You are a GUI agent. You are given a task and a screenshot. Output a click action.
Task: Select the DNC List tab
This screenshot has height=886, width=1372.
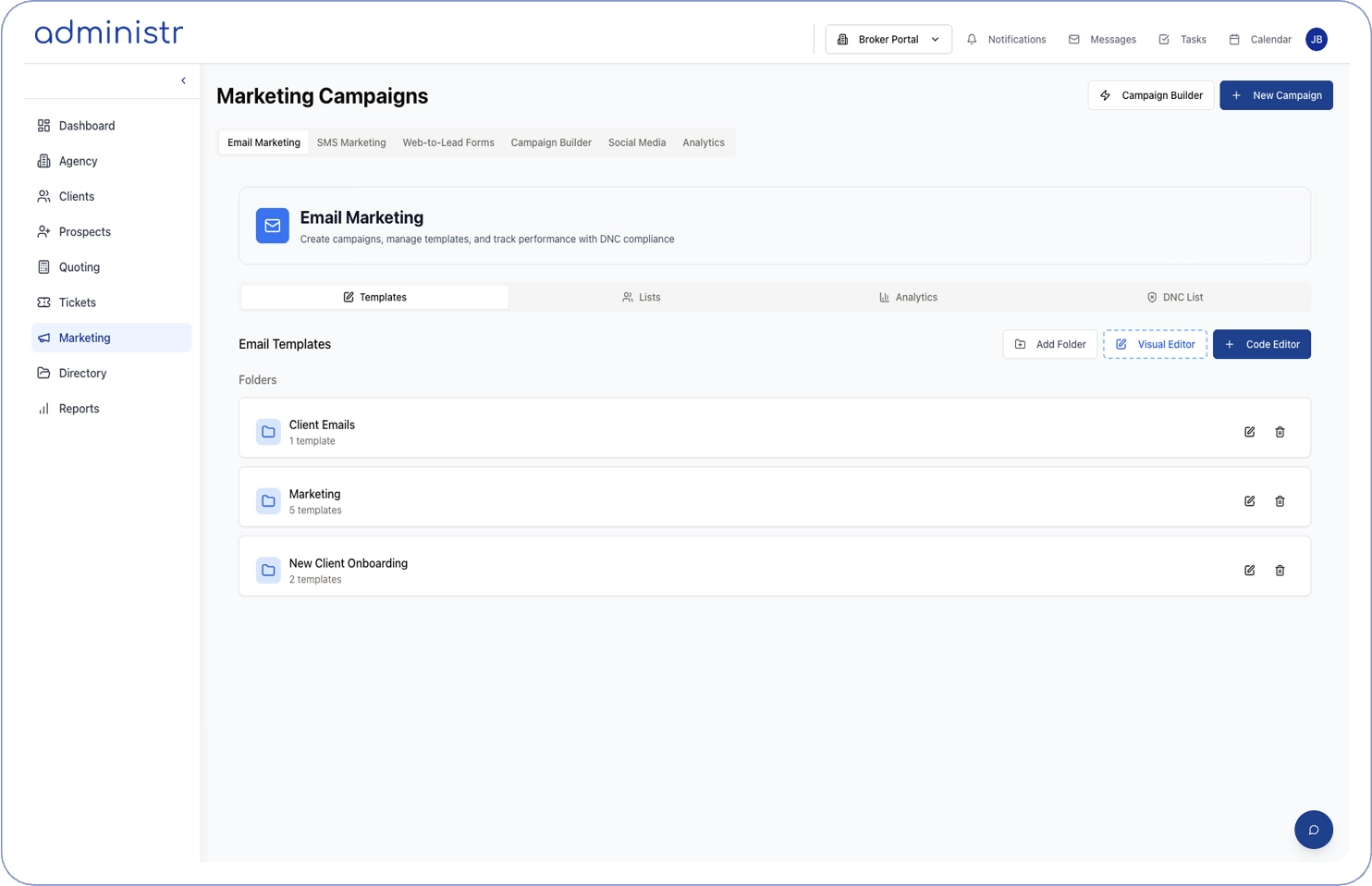(x=1175, y=297)
